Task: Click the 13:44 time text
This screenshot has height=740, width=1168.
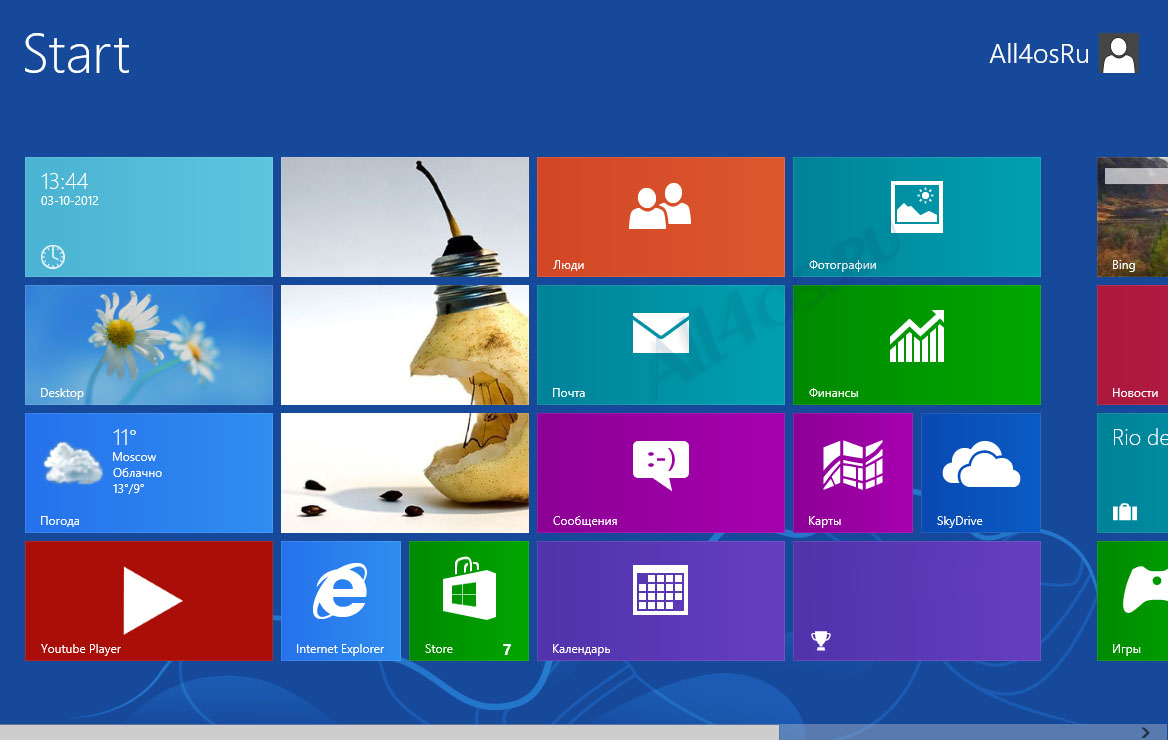Action: point(64,181)
